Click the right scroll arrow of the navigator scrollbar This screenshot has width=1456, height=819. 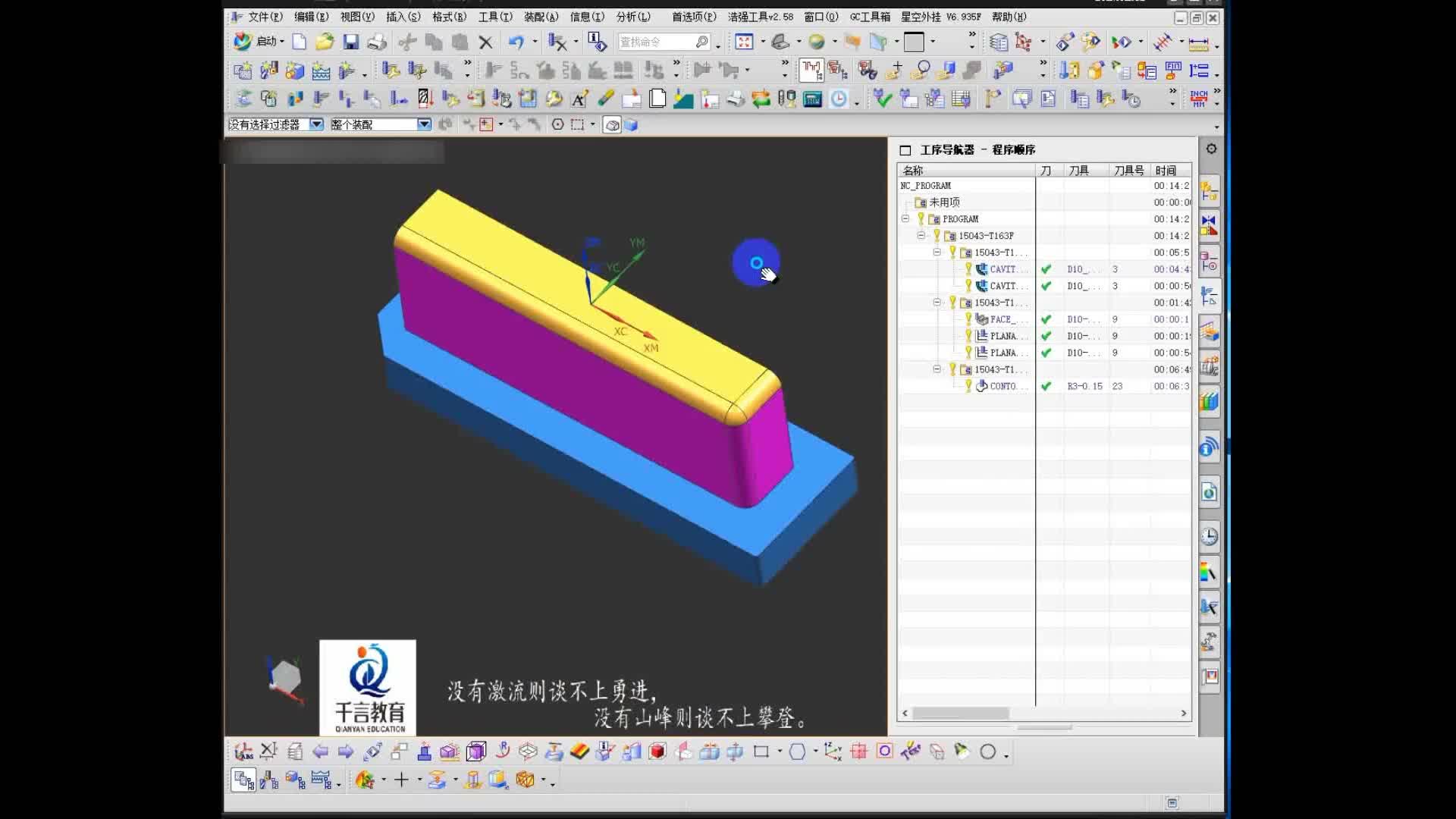(x=1183, y=713)
